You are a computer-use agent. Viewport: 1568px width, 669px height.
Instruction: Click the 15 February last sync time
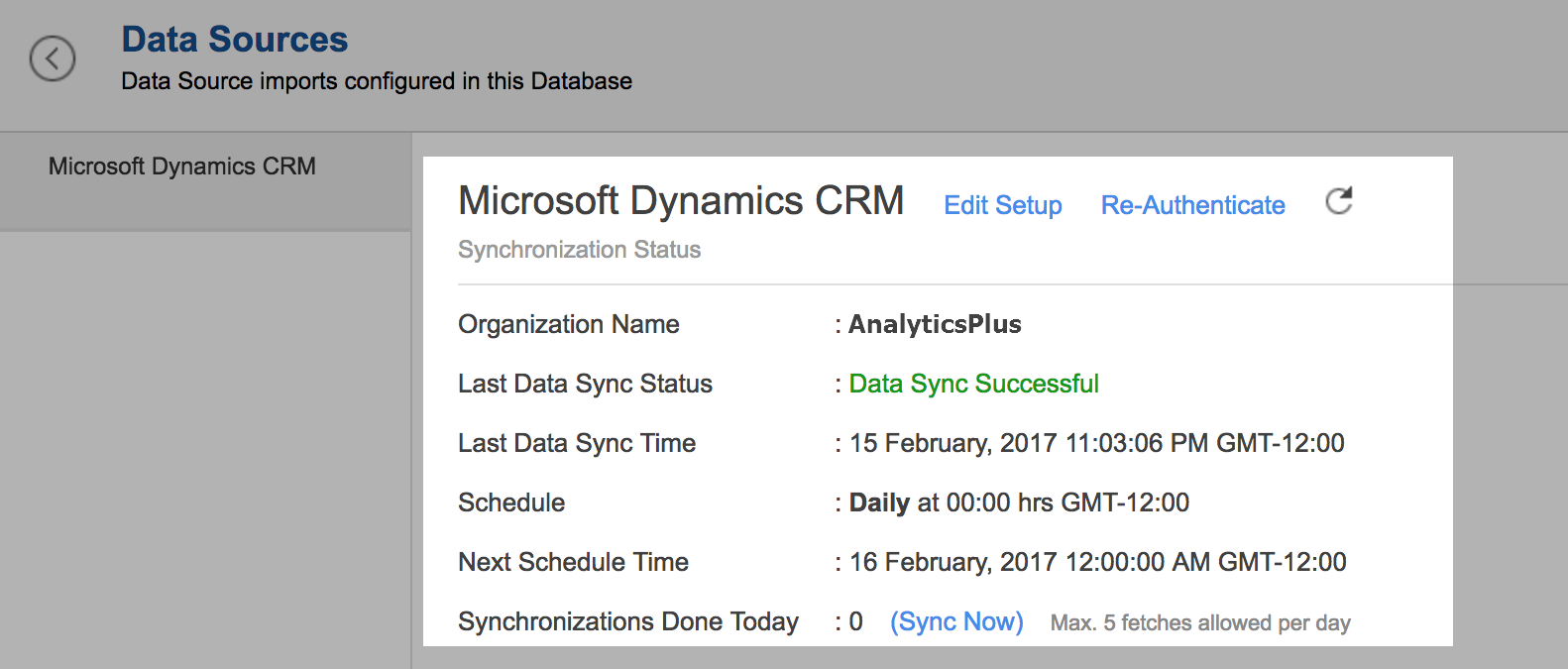[1096, 443]
